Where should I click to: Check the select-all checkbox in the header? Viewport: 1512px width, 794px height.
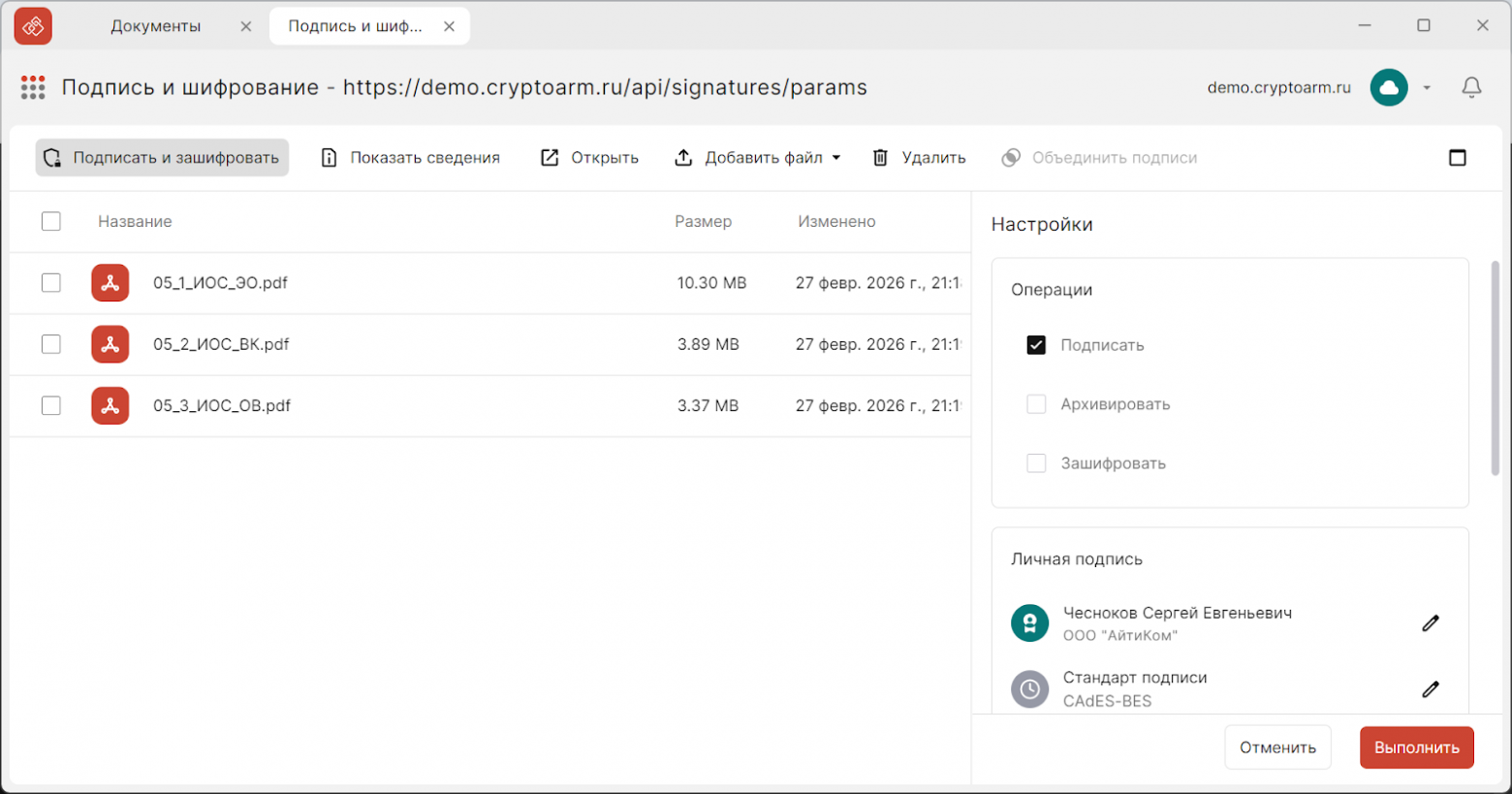(x=51, y=221)
